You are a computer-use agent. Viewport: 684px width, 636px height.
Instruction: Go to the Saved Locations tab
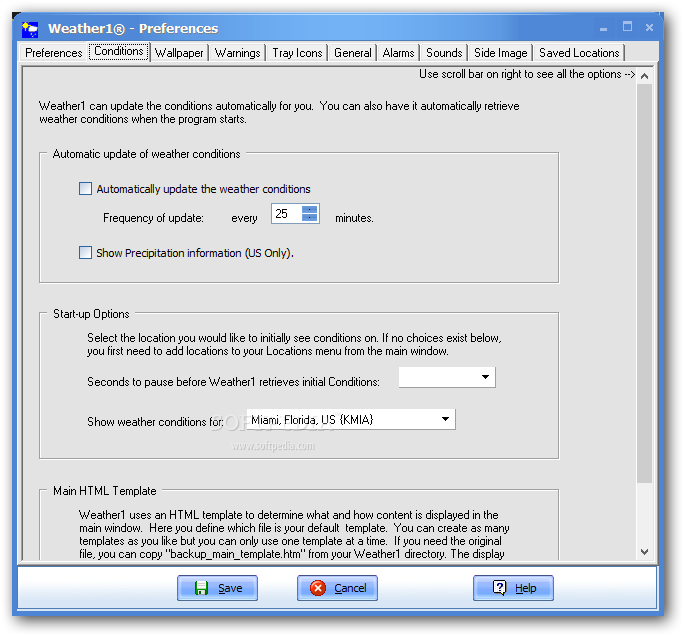click(579, 53)
